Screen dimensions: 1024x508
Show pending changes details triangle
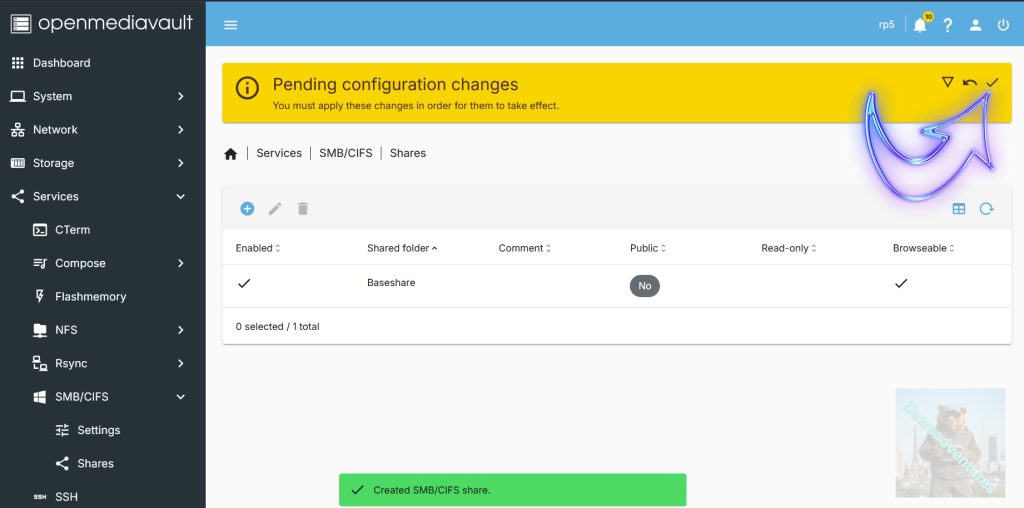947,82
